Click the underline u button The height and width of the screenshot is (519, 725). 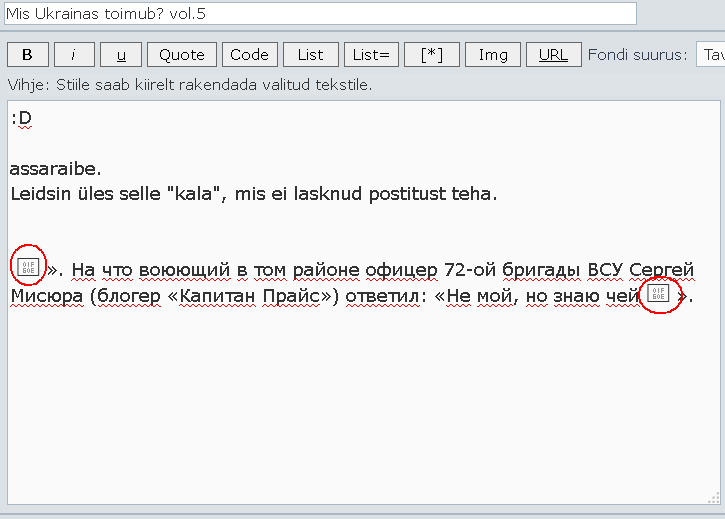(x=121, y=55)
